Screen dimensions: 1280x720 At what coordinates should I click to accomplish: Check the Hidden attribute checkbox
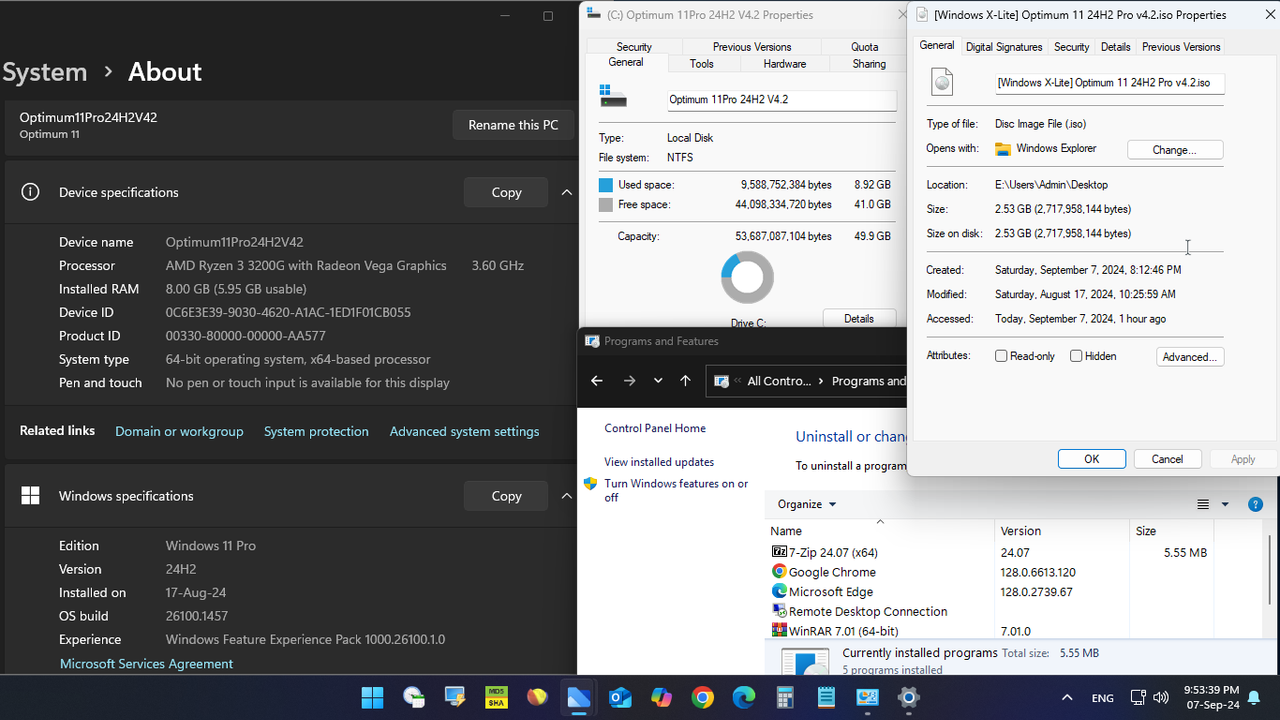[1075, 355]
